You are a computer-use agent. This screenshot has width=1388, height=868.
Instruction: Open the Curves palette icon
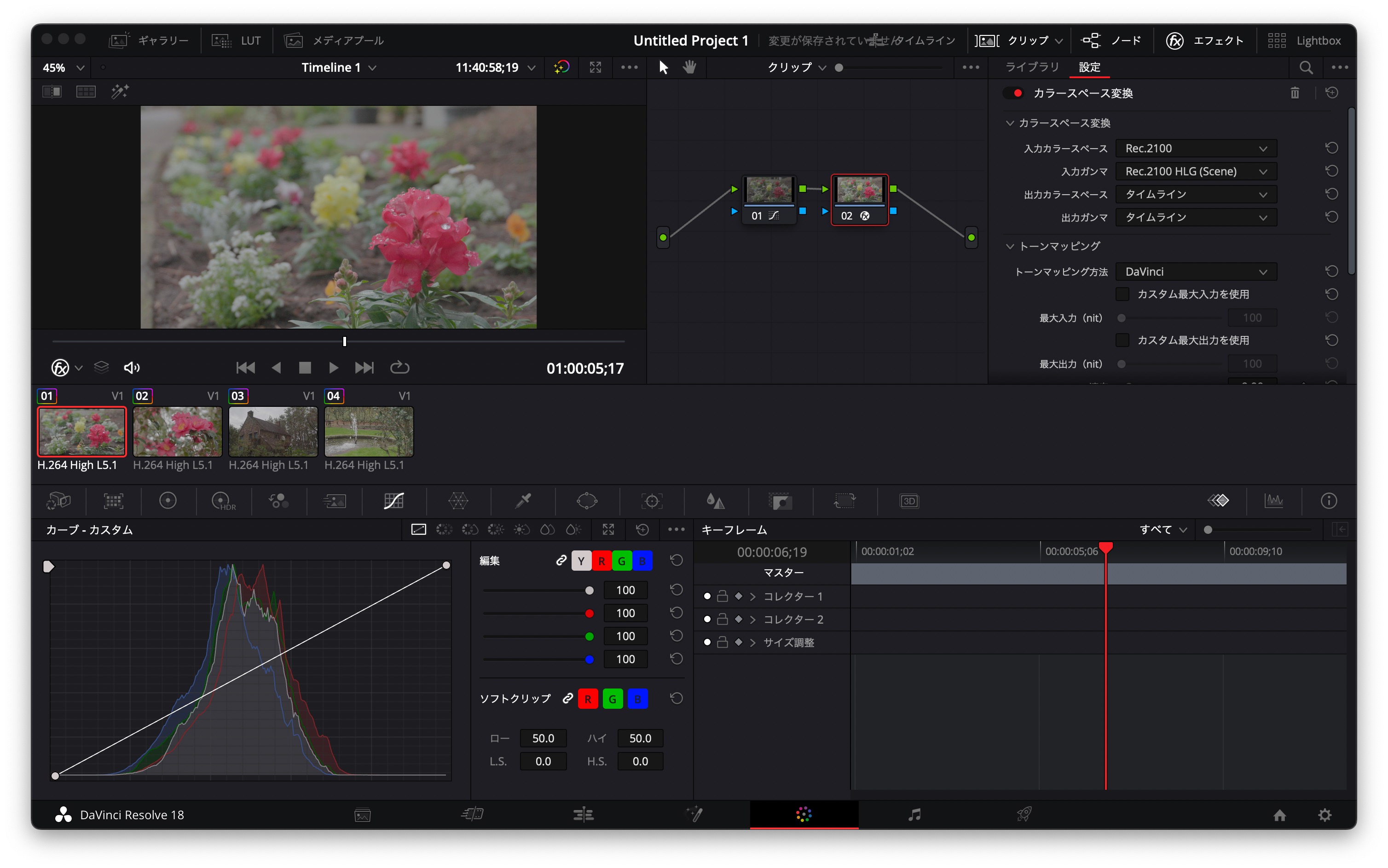[x=393, y=501]
